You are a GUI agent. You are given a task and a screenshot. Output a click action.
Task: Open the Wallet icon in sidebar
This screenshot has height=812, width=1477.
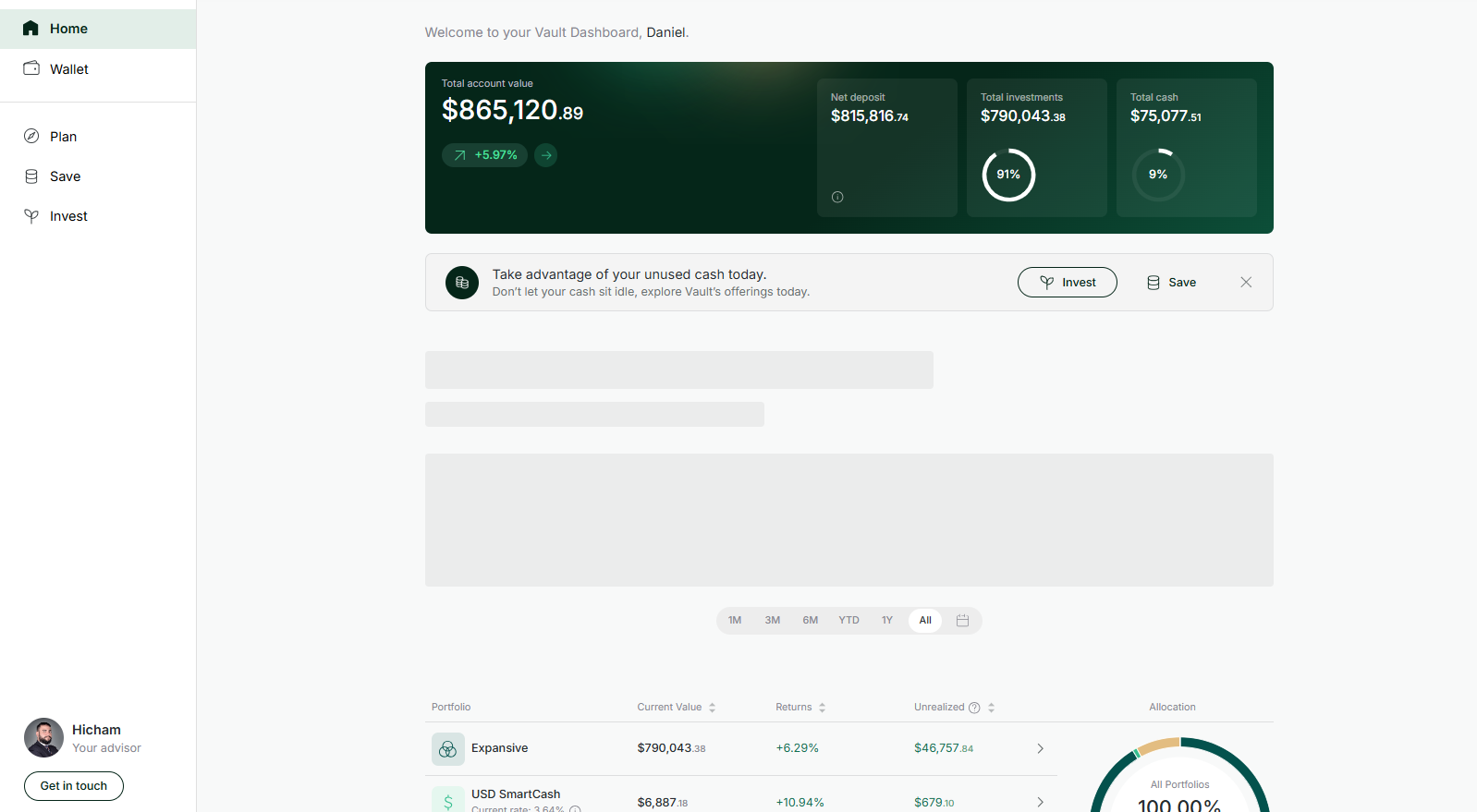point(31,68)
